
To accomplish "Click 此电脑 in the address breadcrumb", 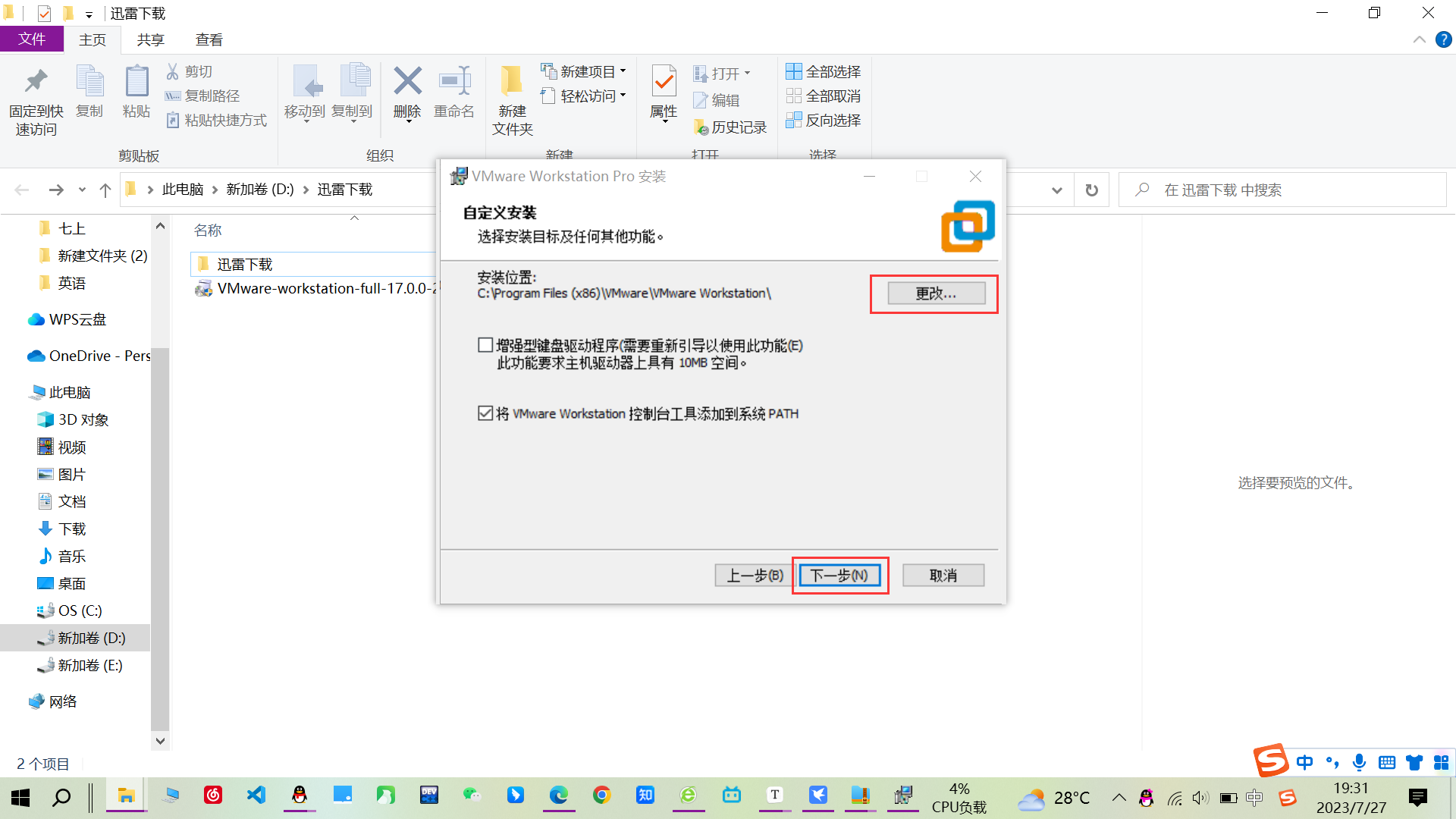I will click(x=183, y=190).
